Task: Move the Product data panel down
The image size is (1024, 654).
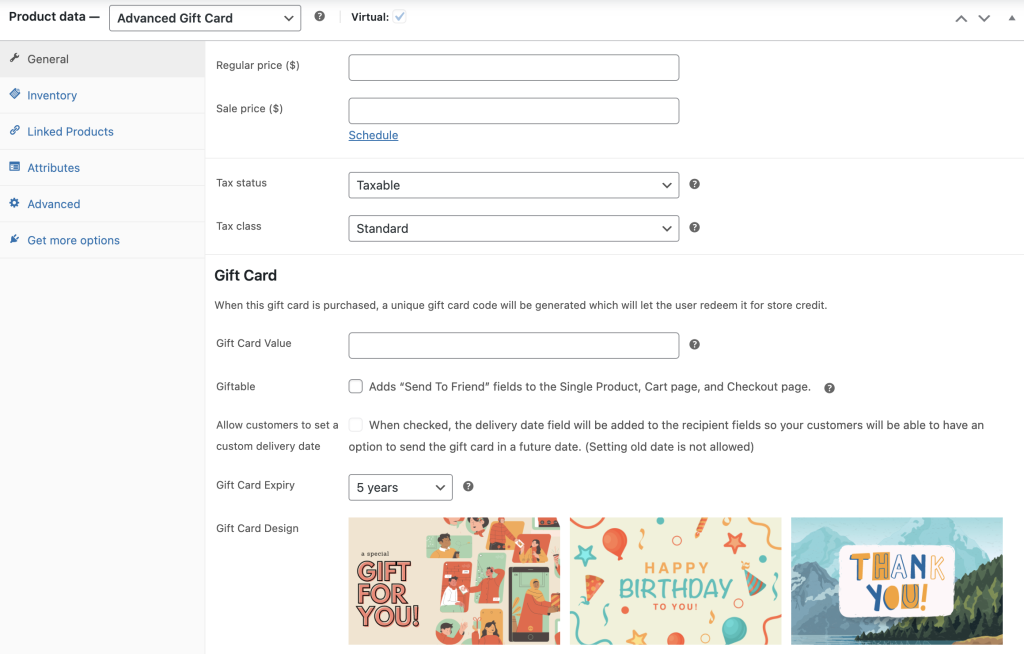Action: (x=984, y=18)
